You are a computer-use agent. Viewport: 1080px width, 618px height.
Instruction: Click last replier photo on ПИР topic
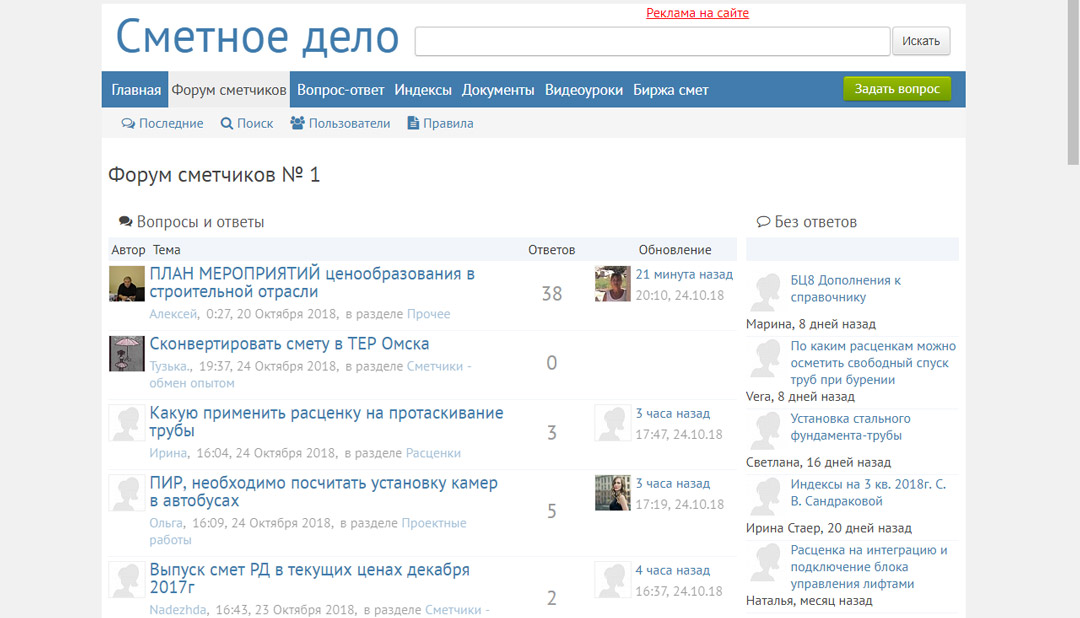pos(612,492)
